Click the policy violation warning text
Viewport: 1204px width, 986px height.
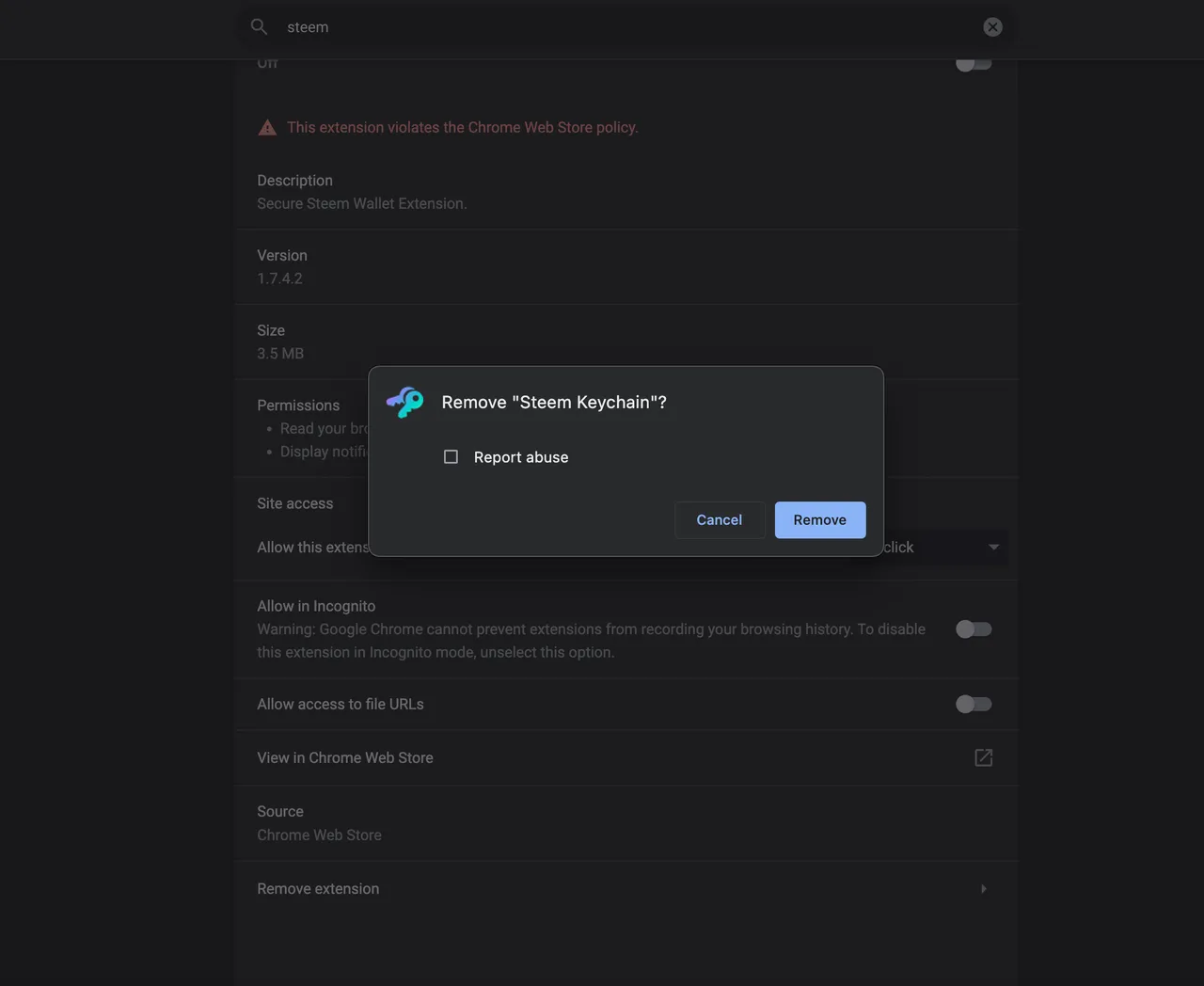coord(463,127)
